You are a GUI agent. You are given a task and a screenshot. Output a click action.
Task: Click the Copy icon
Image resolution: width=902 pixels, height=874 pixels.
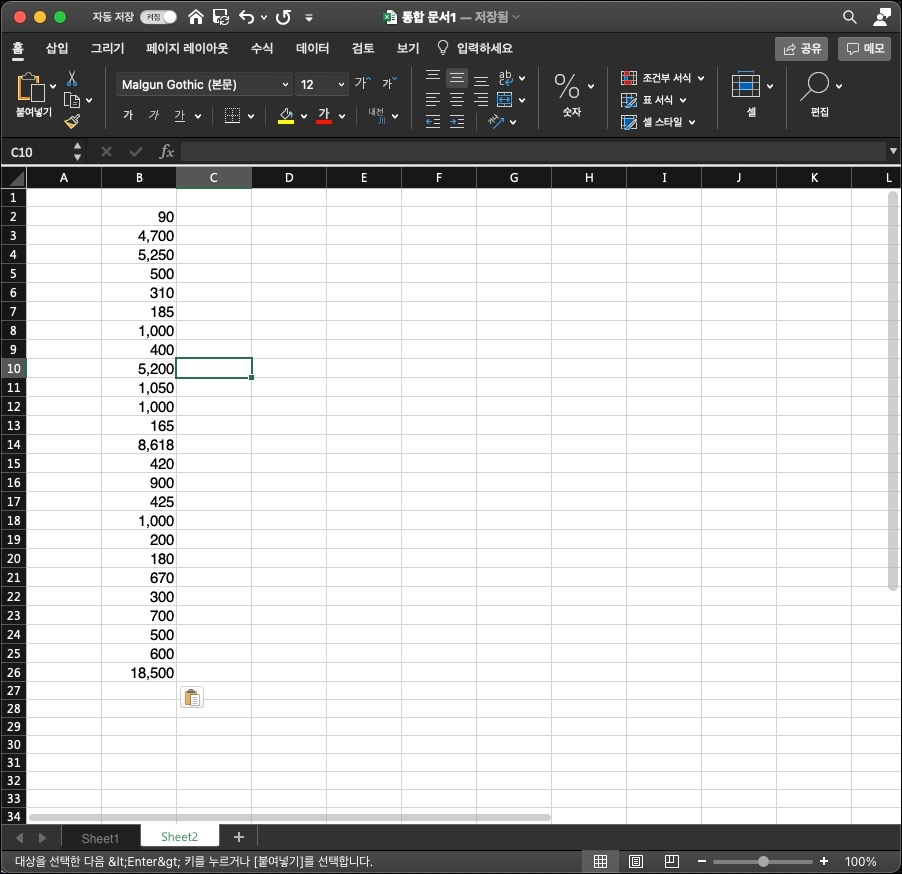pos(72,100)
